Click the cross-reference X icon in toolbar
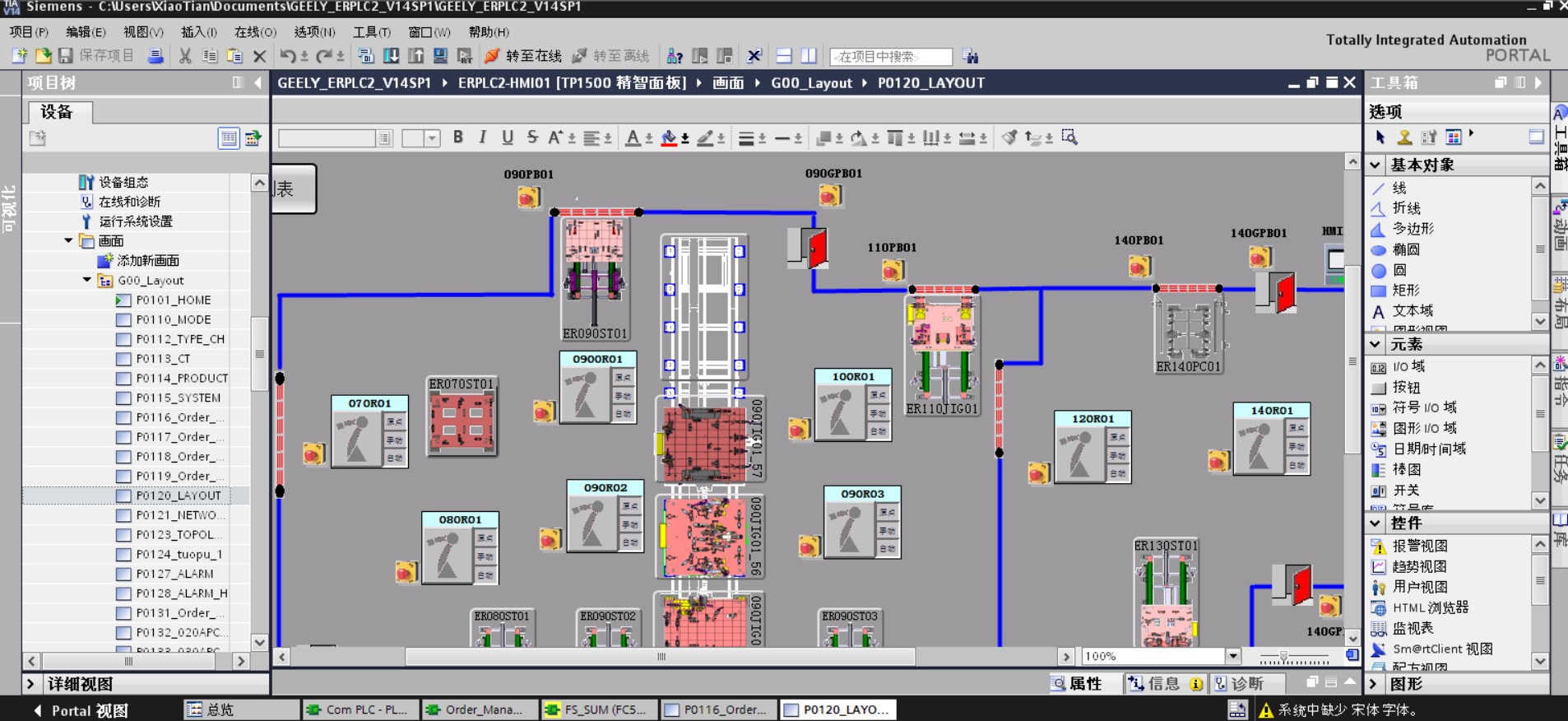Screen dimensions: 1568x721 [754, 56]
